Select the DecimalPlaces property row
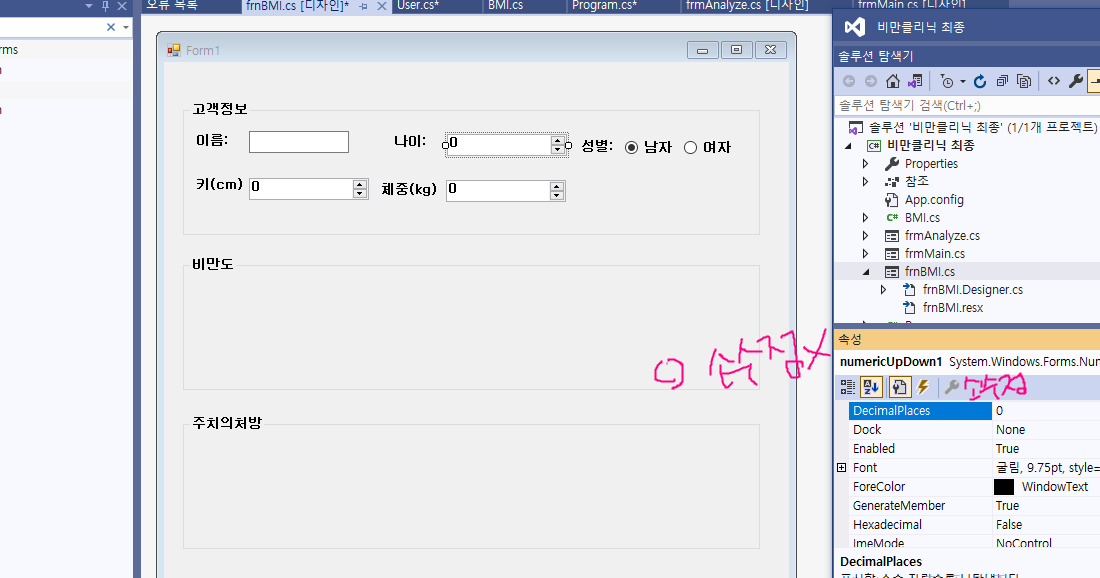The image size is (1100, 578). [x=974, y=411]
